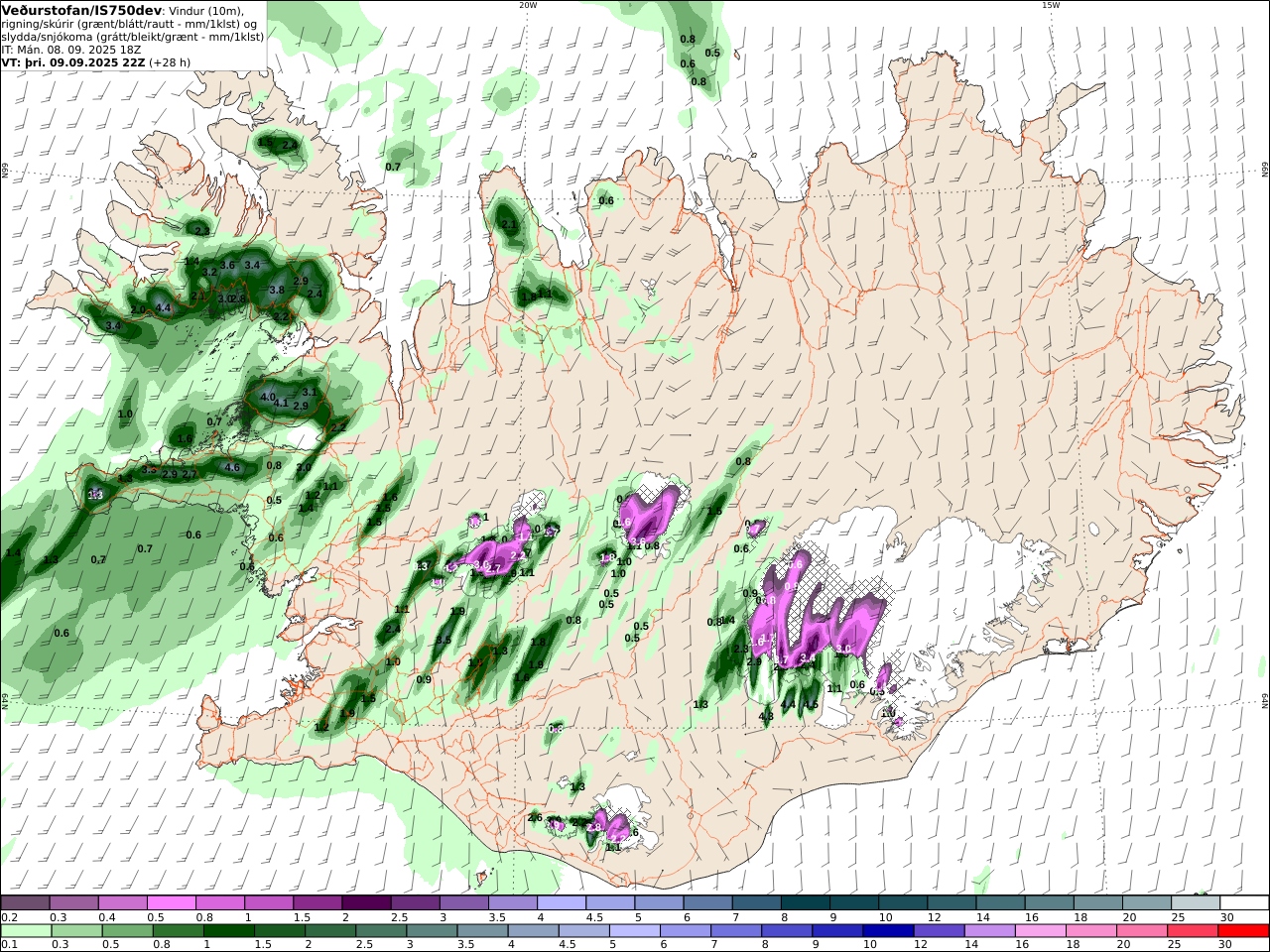Screen dimensions: 1270x952
Task: Pick upper legend swatch between 3 and 3.5
Action: (463, 903)
